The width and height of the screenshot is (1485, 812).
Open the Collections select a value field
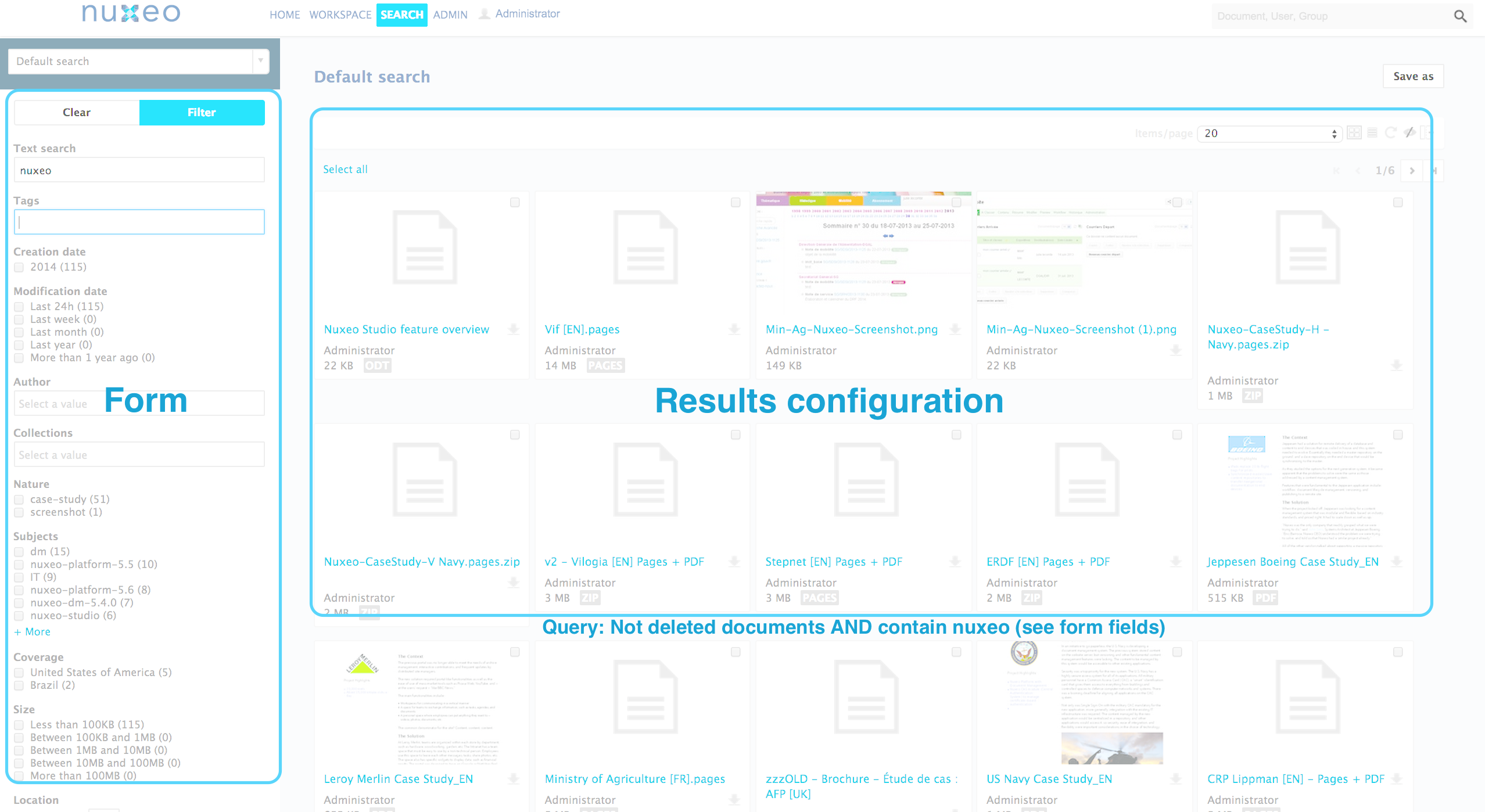pyautogui.click(x=139, y=454)
